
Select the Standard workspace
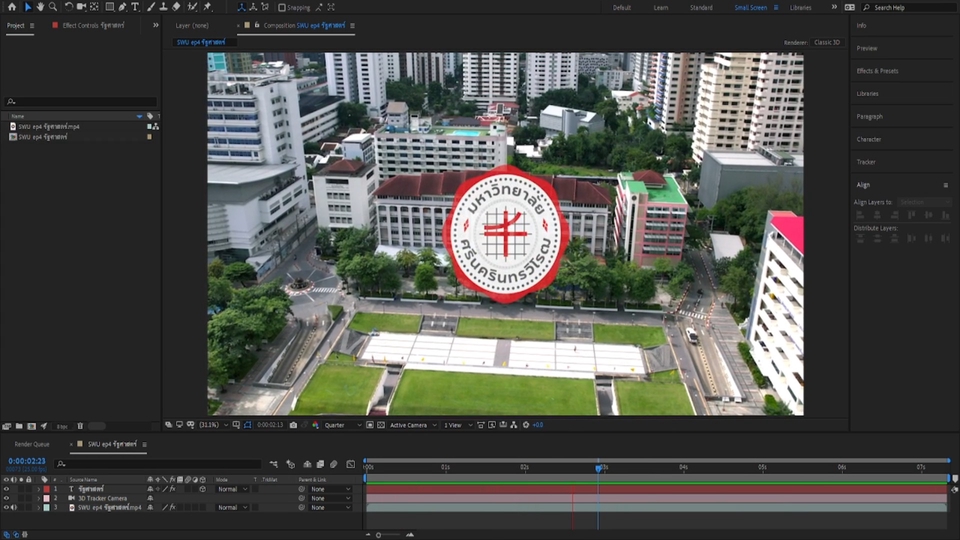(x=701, y=7)
